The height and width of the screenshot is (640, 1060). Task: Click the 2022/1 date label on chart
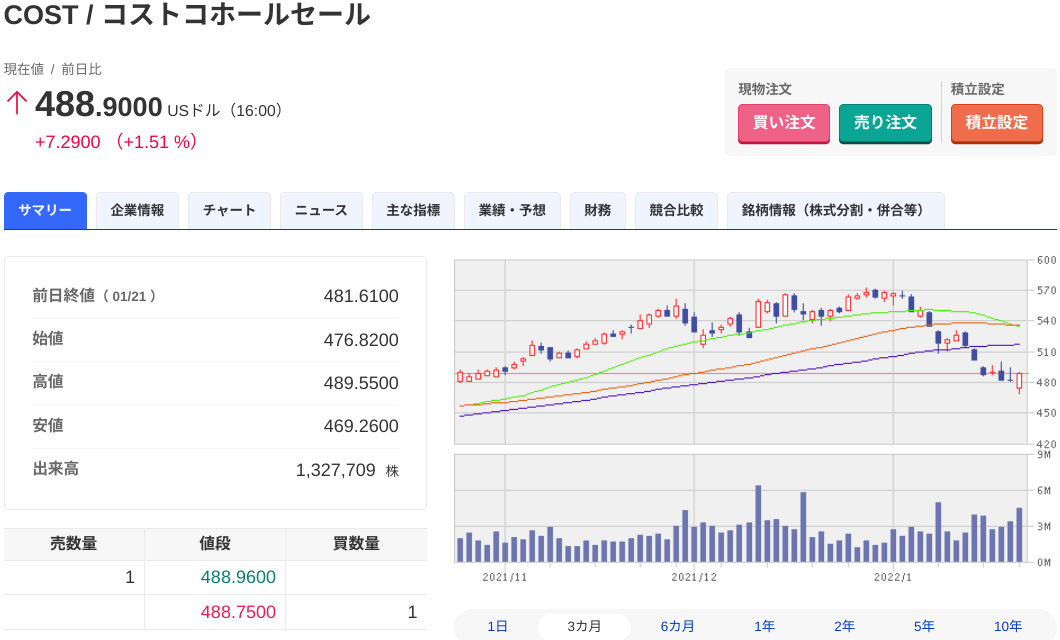892,577
